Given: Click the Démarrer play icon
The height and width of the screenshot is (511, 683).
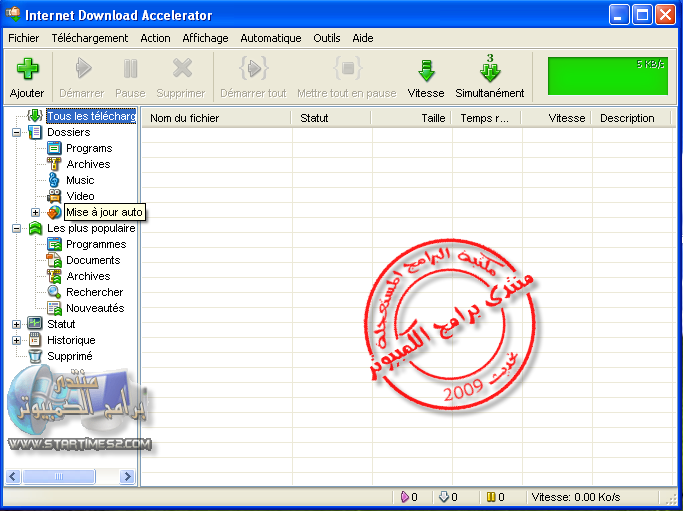Looking at the screenshot, I should pyautogui.click(x=83, y=68).
